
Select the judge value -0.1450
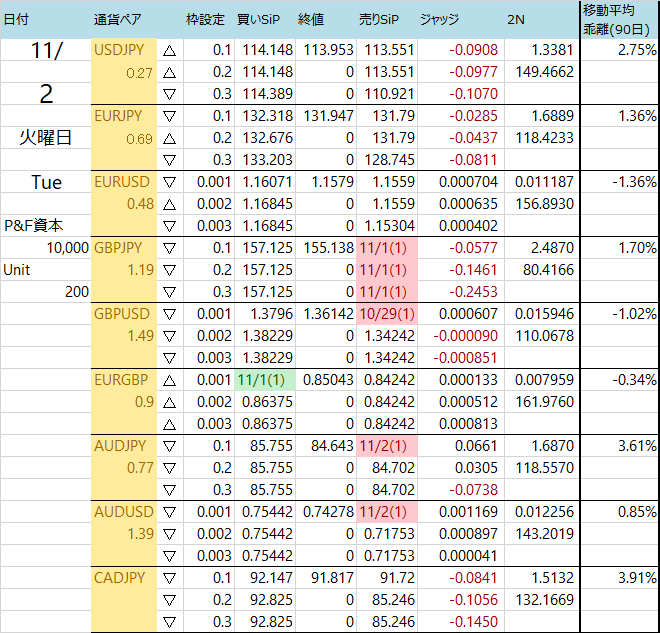click(x=474, y=622)
